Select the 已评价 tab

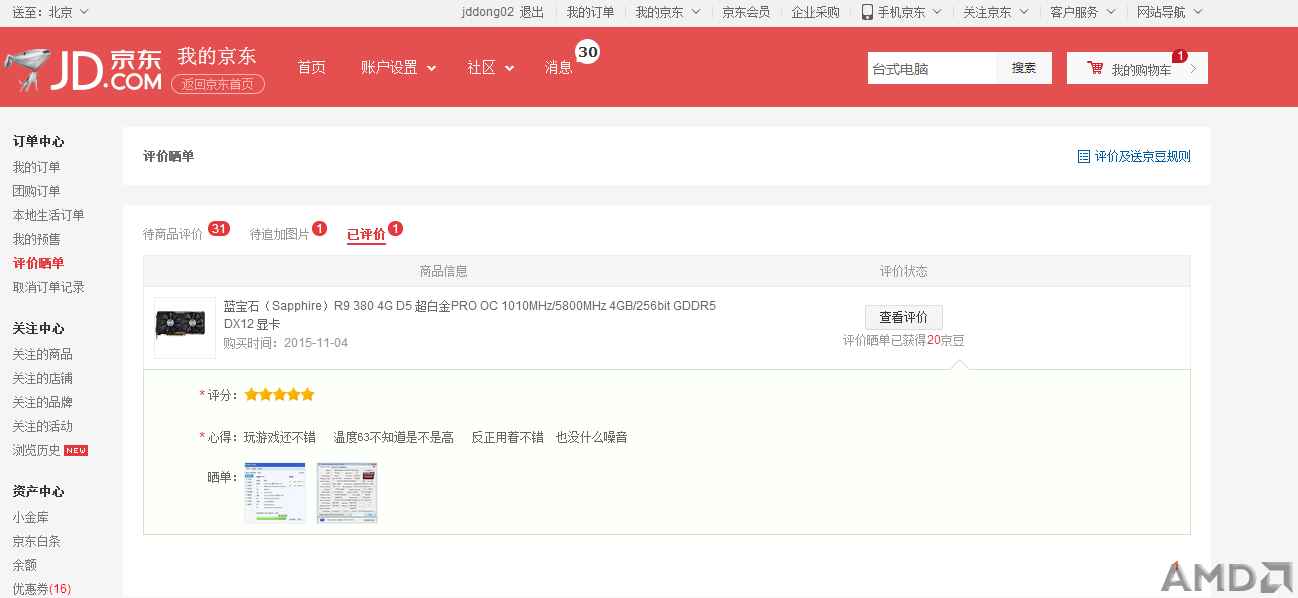[366, 234]
